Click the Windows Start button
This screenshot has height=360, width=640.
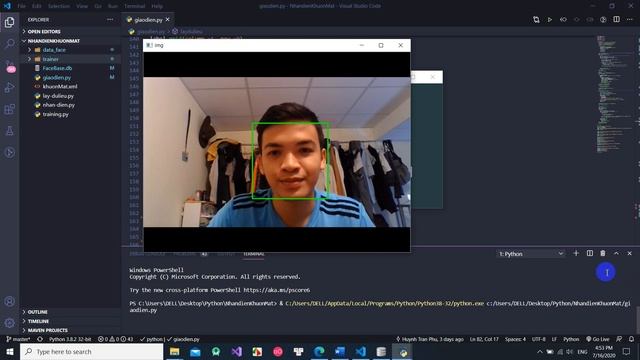10,351
